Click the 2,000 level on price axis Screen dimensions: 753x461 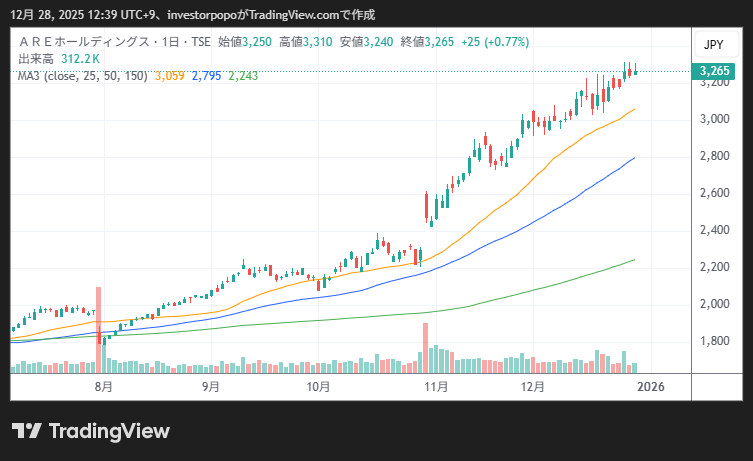(713, 304)
